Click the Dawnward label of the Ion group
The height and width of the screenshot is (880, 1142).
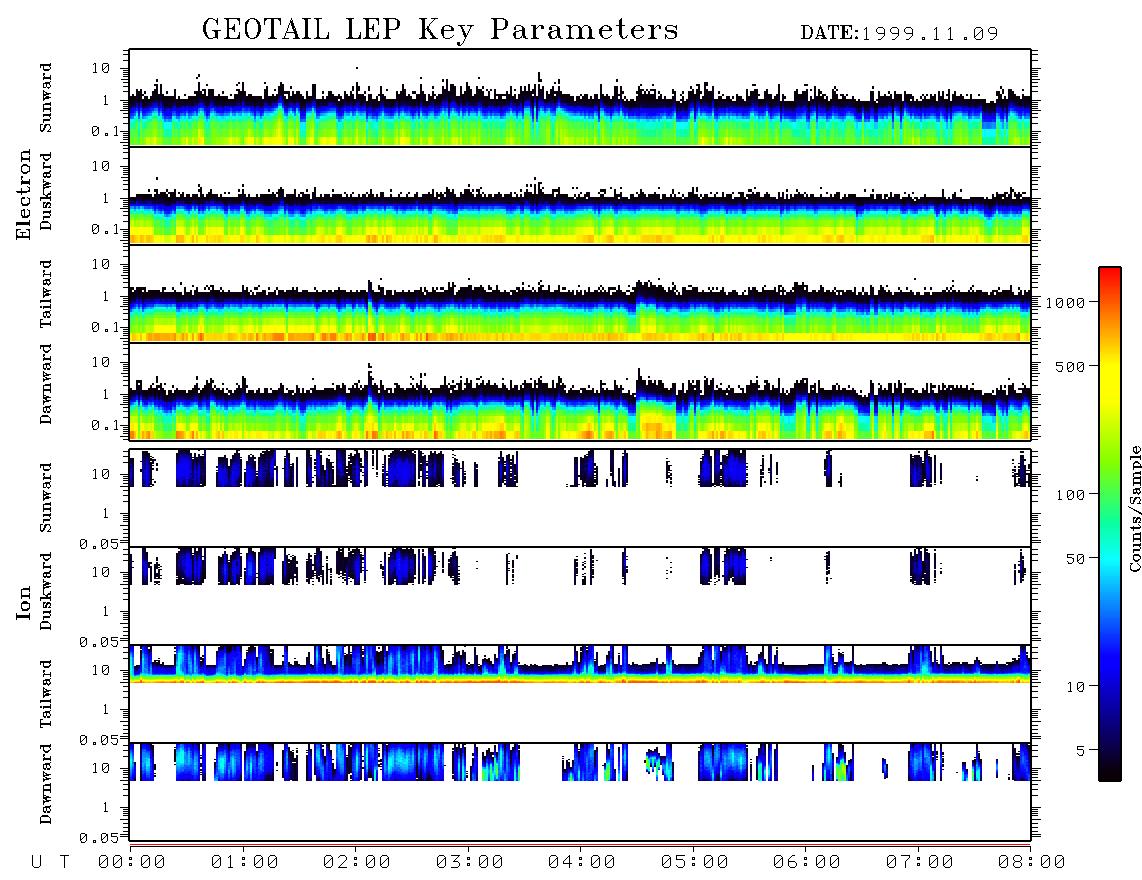(46, 784)
